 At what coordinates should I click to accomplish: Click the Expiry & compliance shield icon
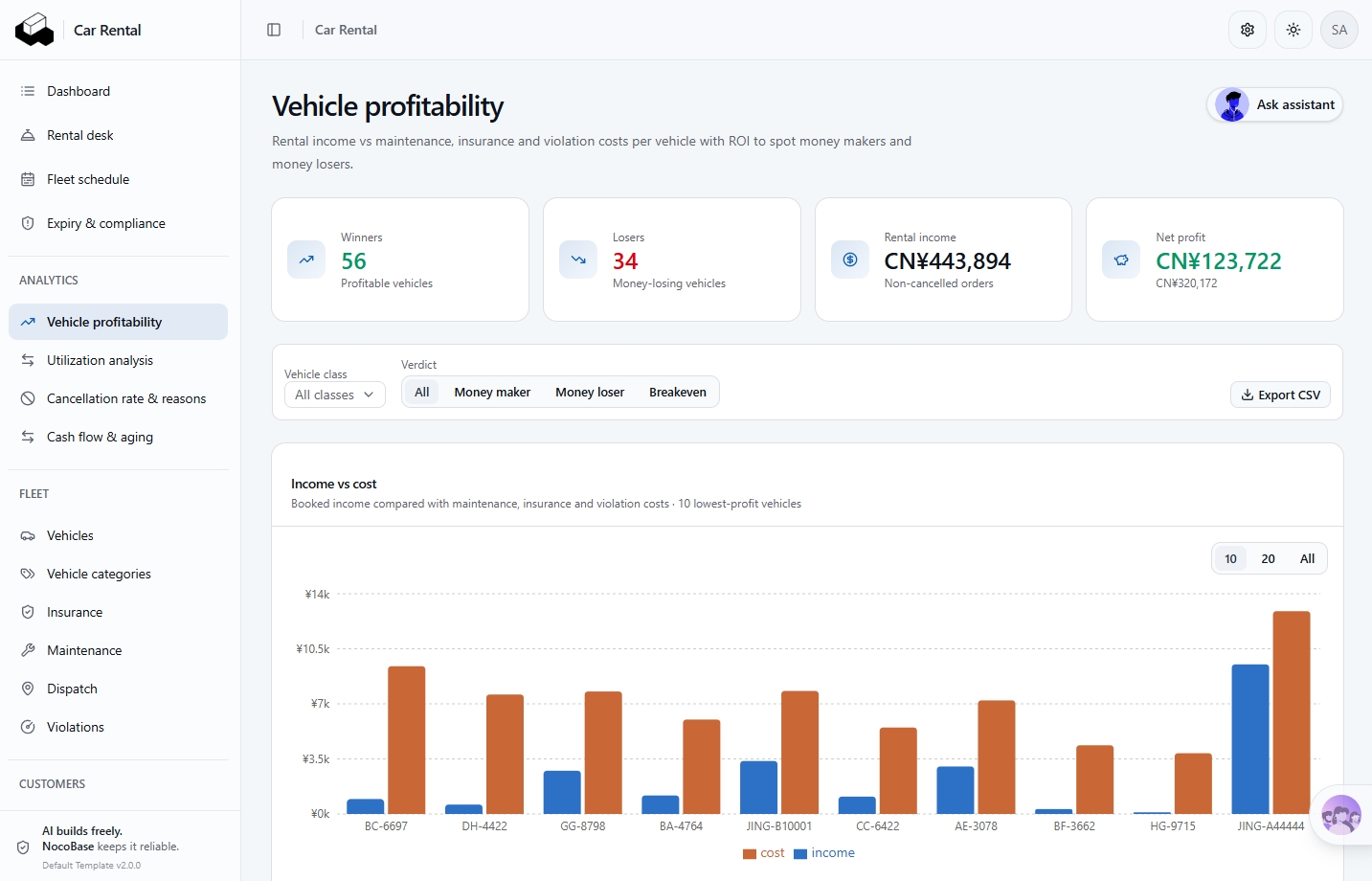click(x=28, y=223)
